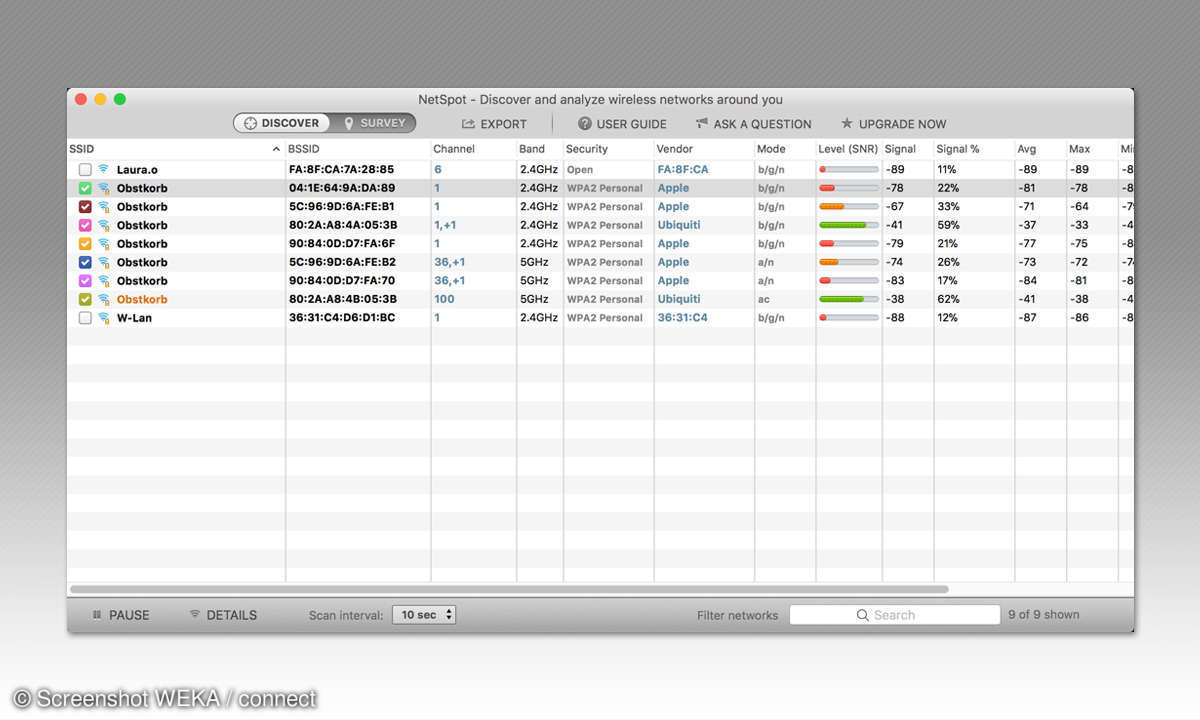Click the EXPORT toolbar button

494,124
